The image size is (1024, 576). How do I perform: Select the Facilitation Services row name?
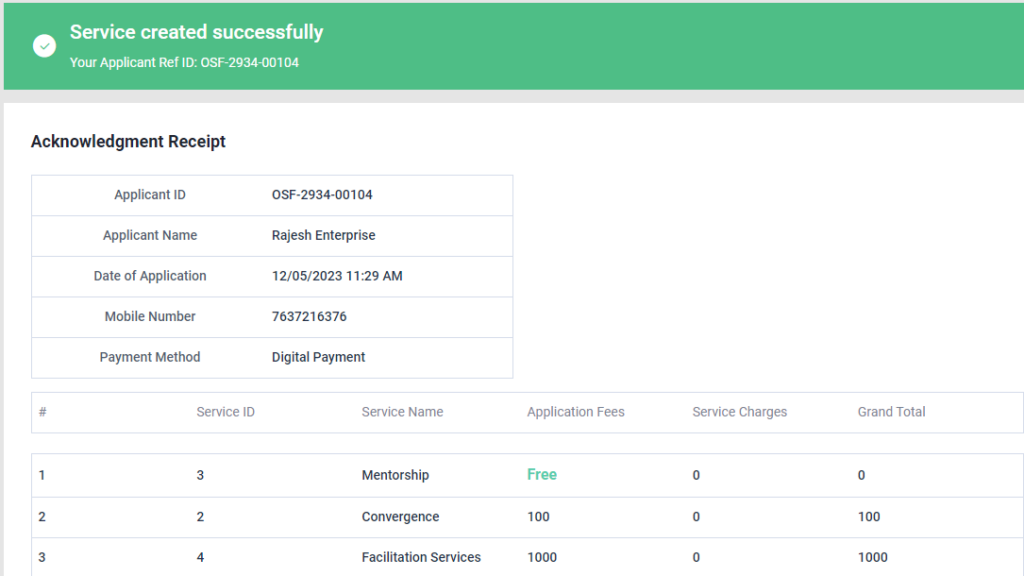(421, 557)
